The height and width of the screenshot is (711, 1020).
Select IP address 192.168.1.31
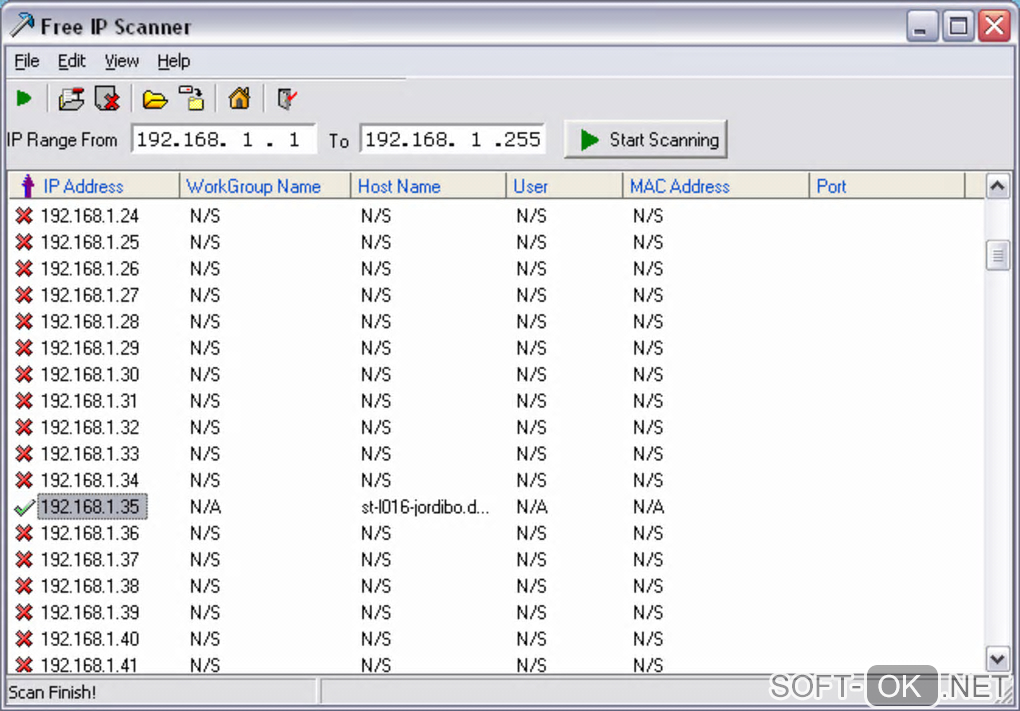(90, 401)
